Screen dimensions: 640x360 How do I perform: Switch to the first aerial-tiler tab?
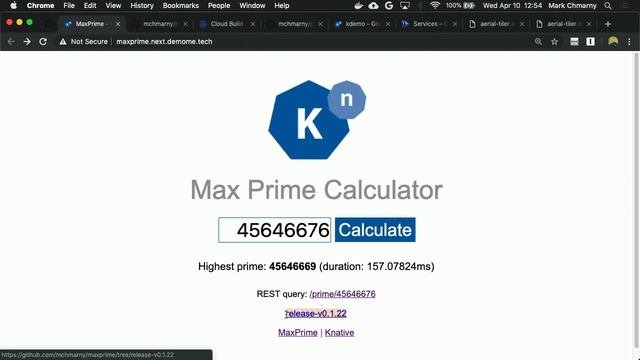[x=496, y=24]
